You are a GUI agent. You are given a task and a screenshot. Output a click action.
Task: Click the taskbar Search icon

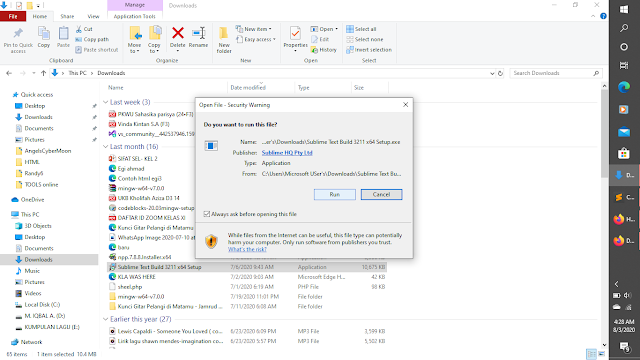(x=624, y=28)
